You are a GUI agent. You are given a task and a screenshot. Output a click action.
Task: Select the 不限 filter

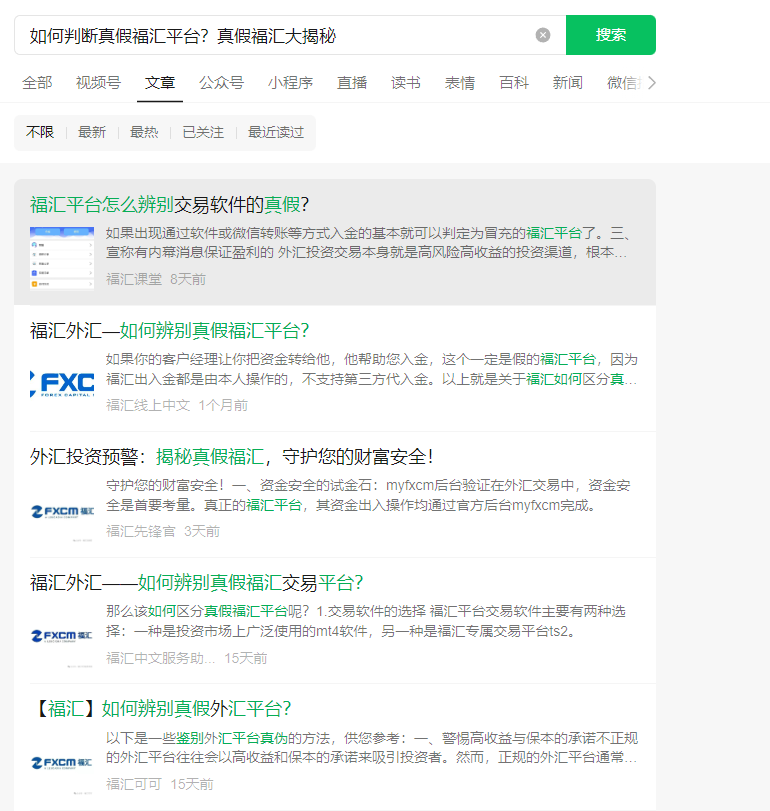click(40, 132)
